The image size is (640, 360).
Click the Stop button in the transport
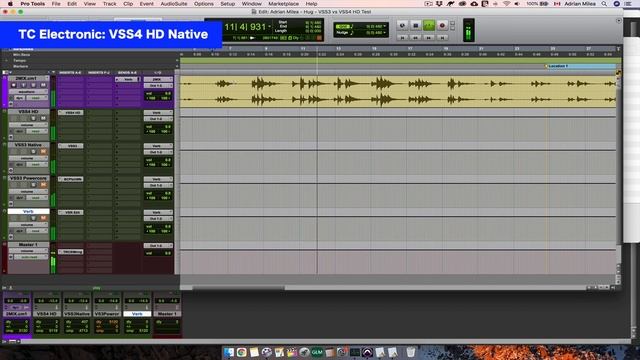(416, 25)
